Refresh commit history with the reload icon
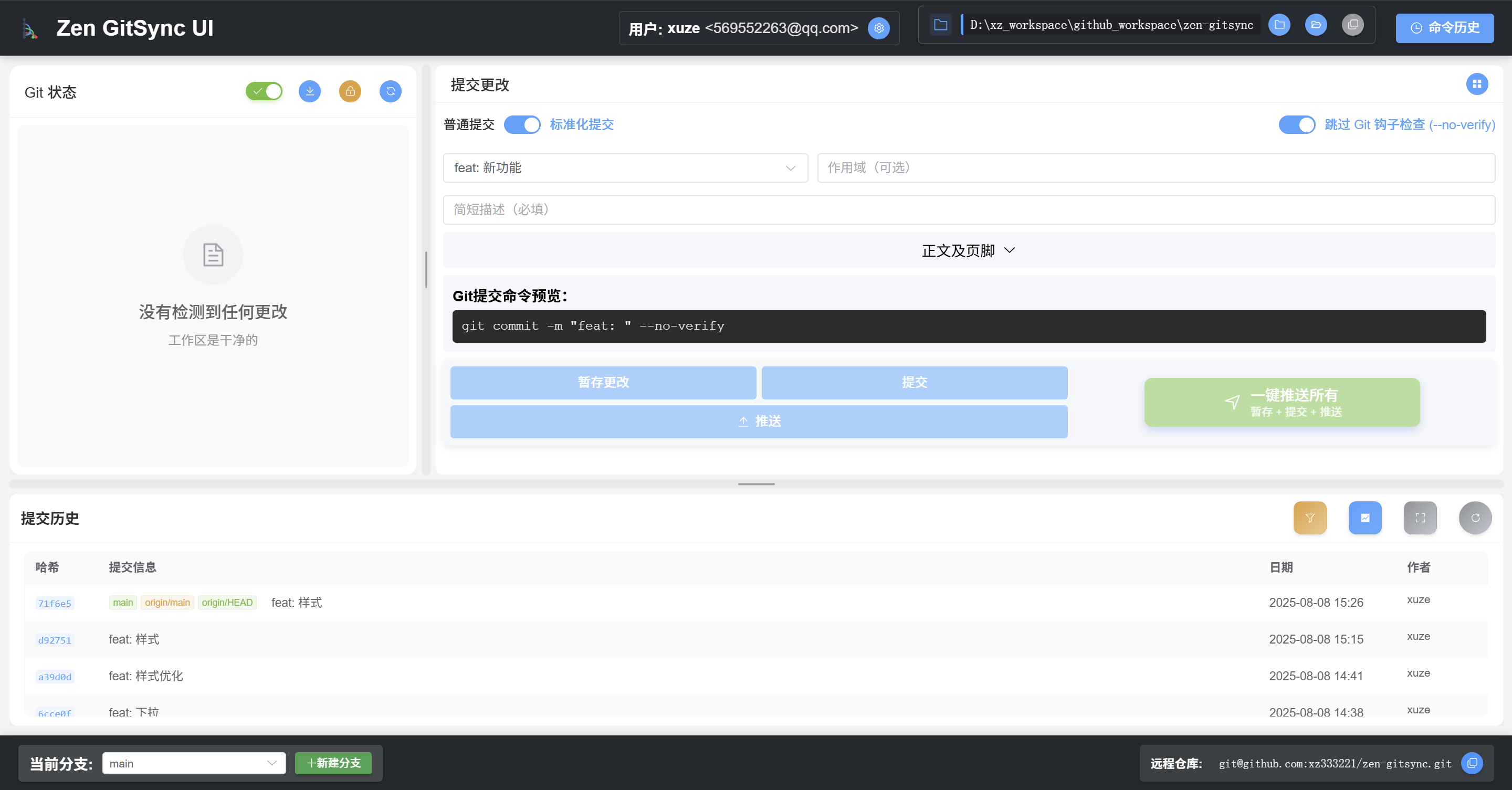Viewport: 1512px width, 790px height. pos(1475,518)
